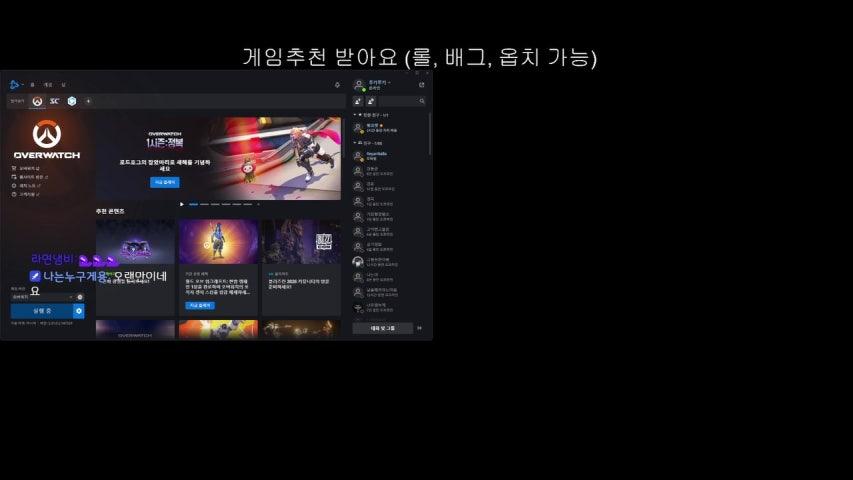
Task: Open the blue hero skin recommended card
Action: (218, 267)
